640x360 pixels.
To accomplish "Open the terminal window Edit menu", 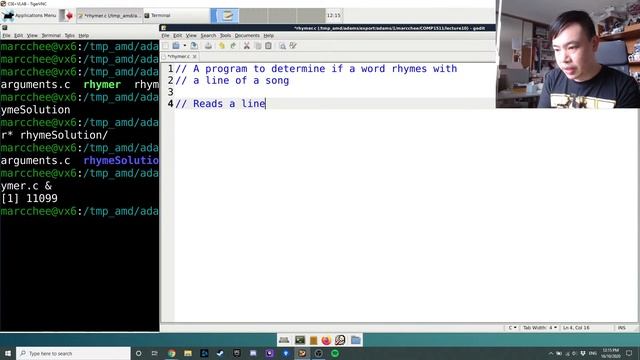I will coord(19,36).
